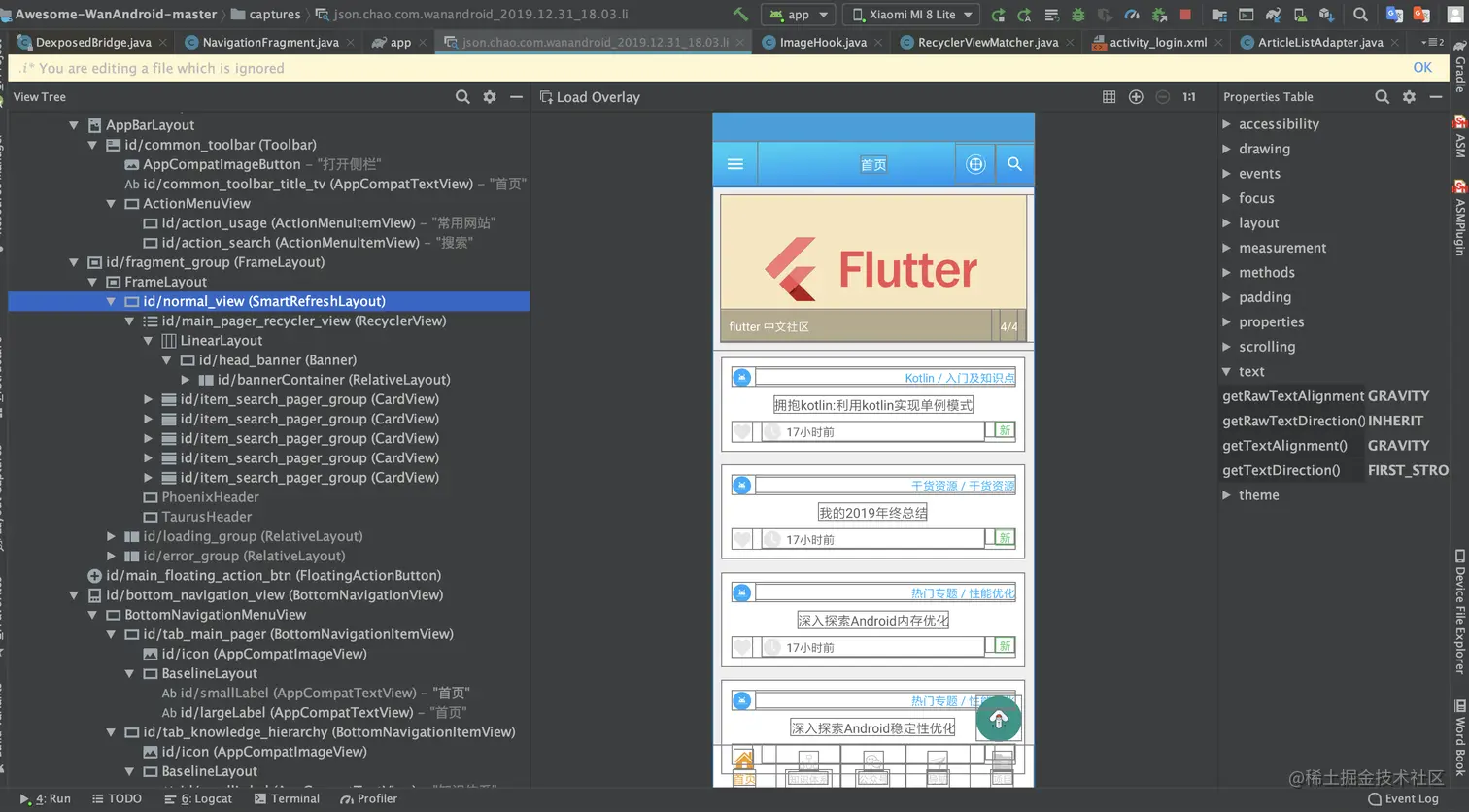Open the app run configuration dropdown
This screenshot has width=1469, height=812.
pos(799,15)
